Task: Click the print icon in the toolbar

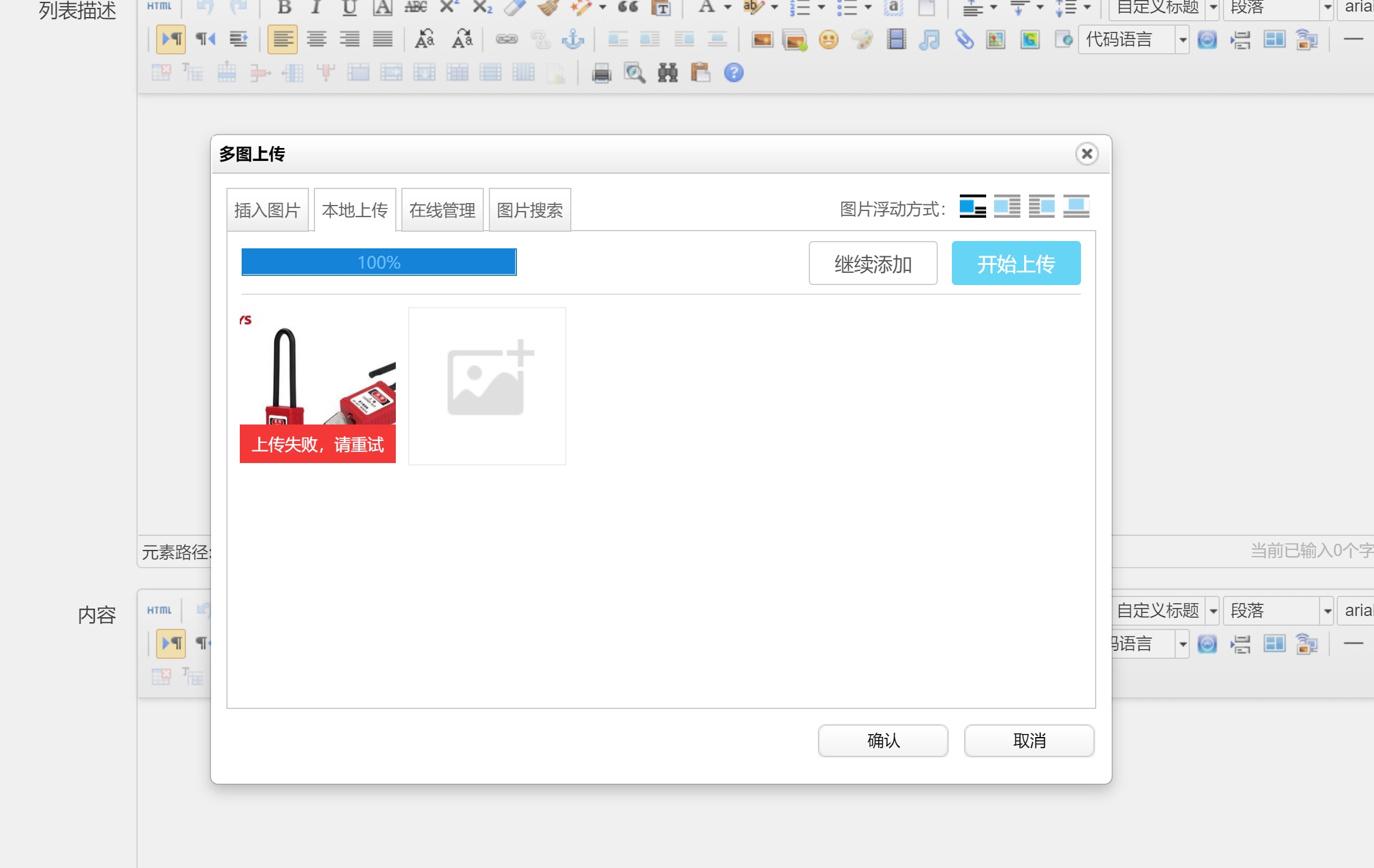Action: click(601, 73)
